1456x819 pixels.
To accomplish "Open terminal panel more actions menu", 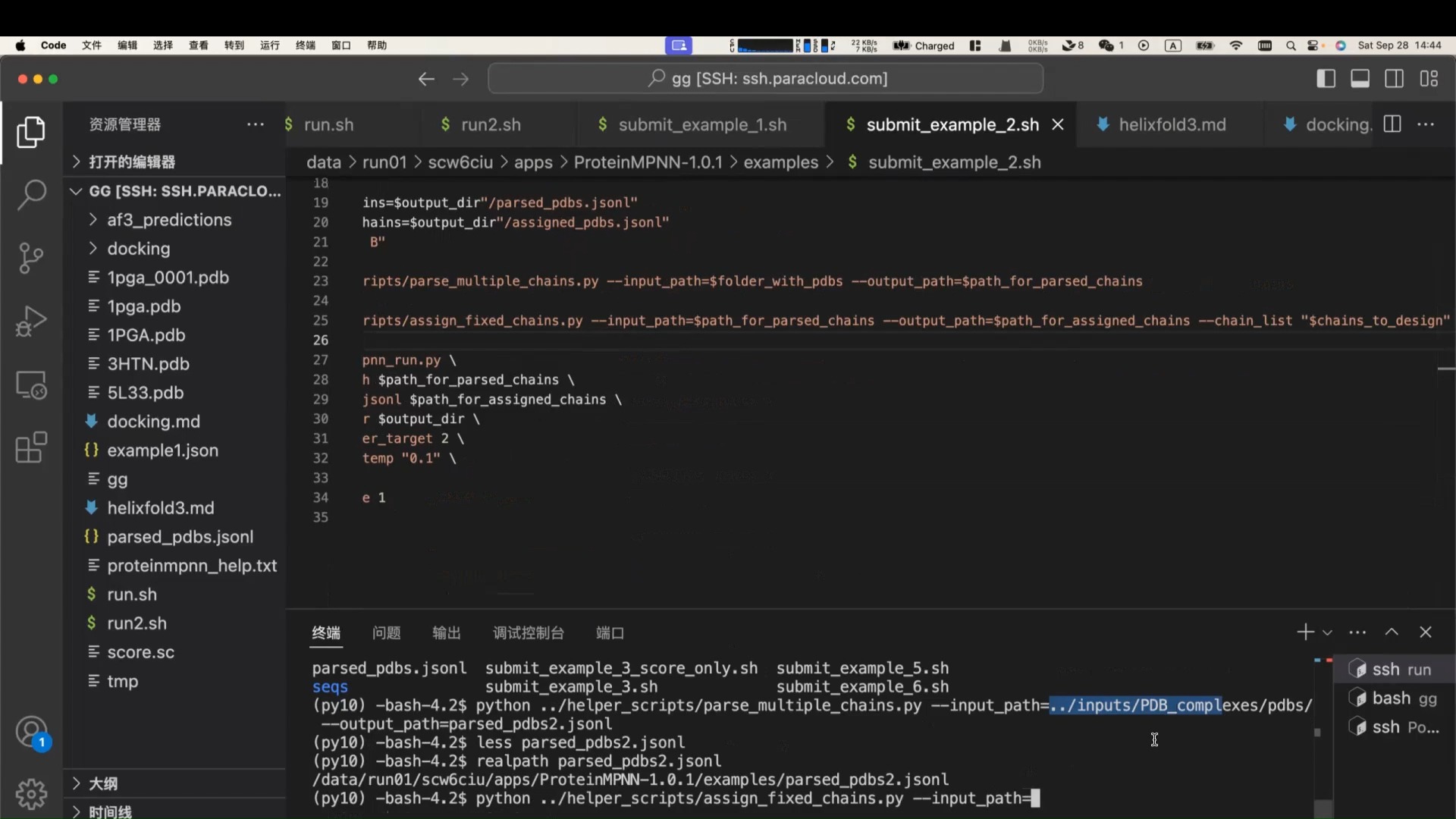I will tap(1357, 632).
